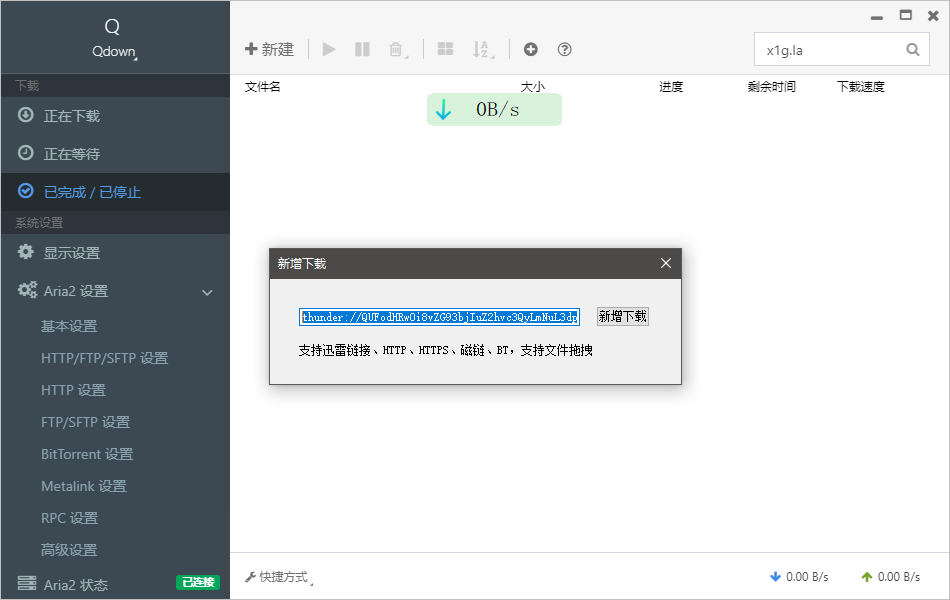
Task: Click the upload speed 0.00 B/s indicator
Action: click(891, 577)
